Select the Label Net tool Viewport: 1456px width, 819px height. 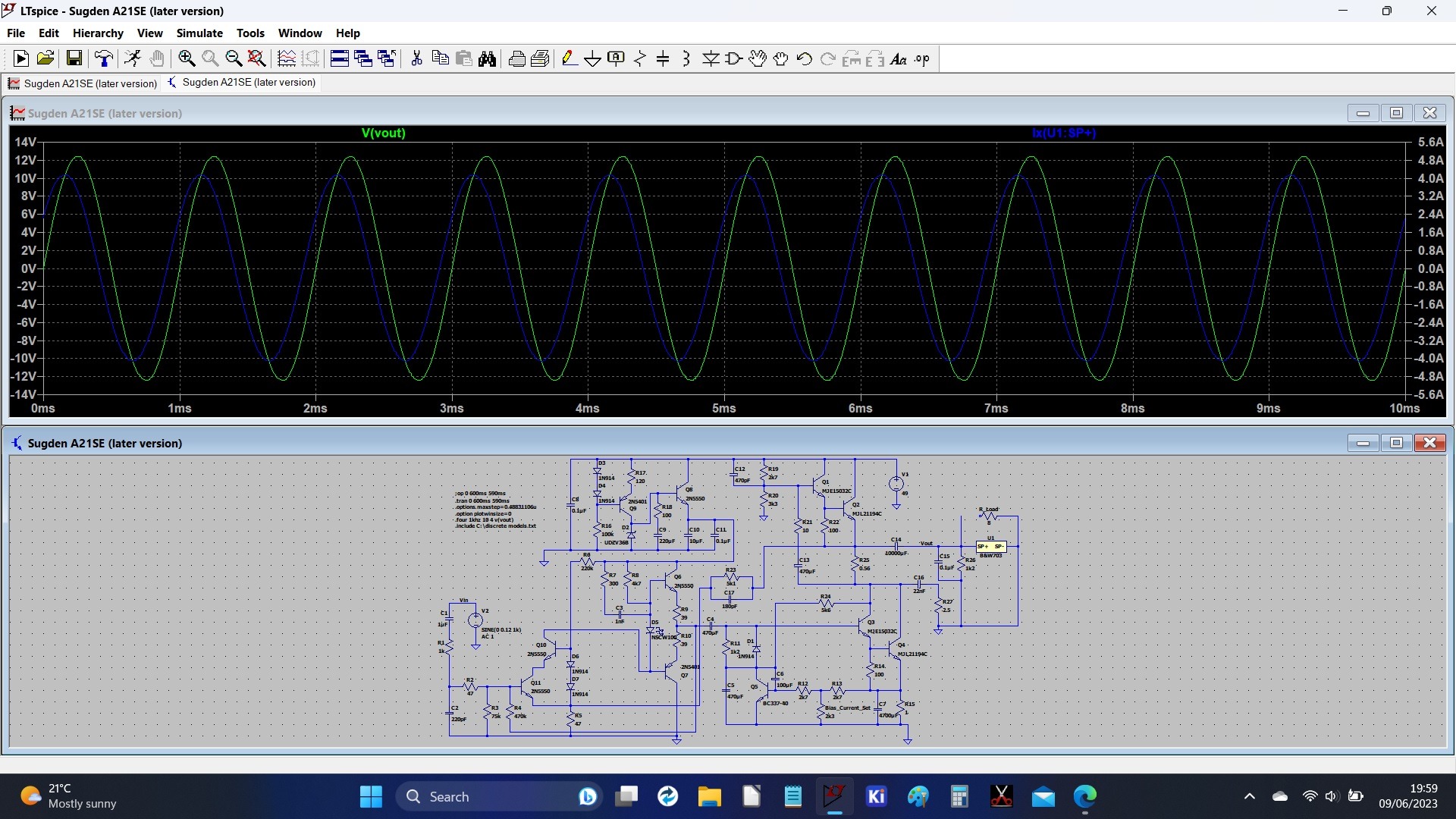617,58
